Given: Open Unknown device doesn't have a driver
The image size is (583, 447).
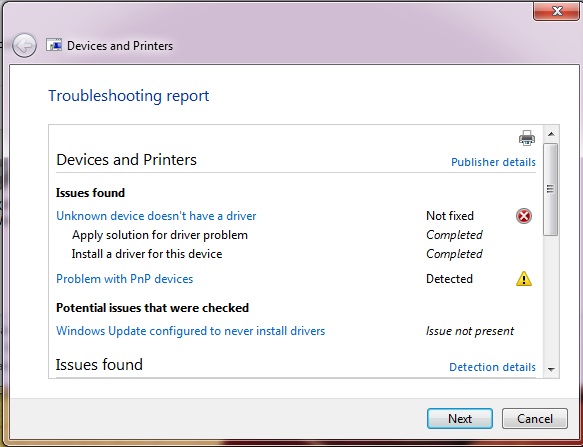Looking at the screenshot, I should pyautogui.click(x=156, y=216).
